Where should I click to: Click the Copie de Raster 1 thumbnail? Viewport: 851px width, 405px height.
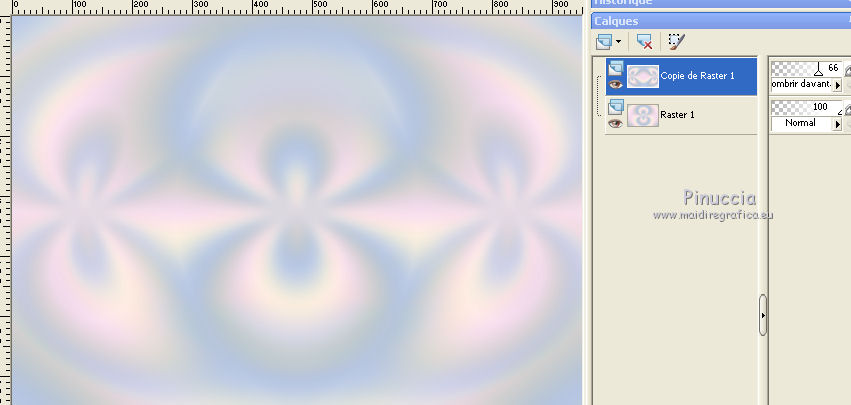[x=643, y=77]
